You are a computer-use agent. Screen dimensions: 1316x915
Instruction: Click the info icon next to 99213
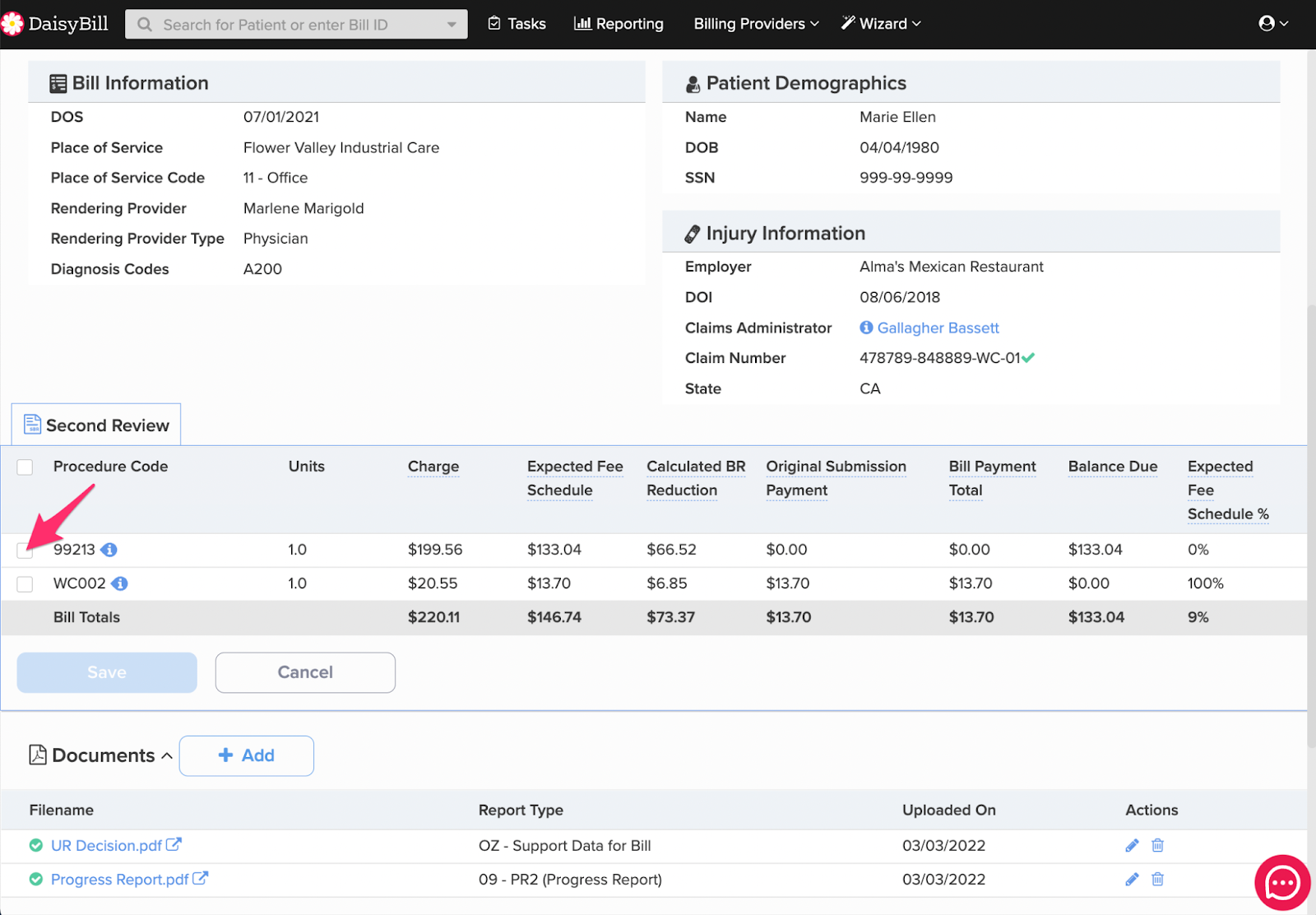(109, 550)
